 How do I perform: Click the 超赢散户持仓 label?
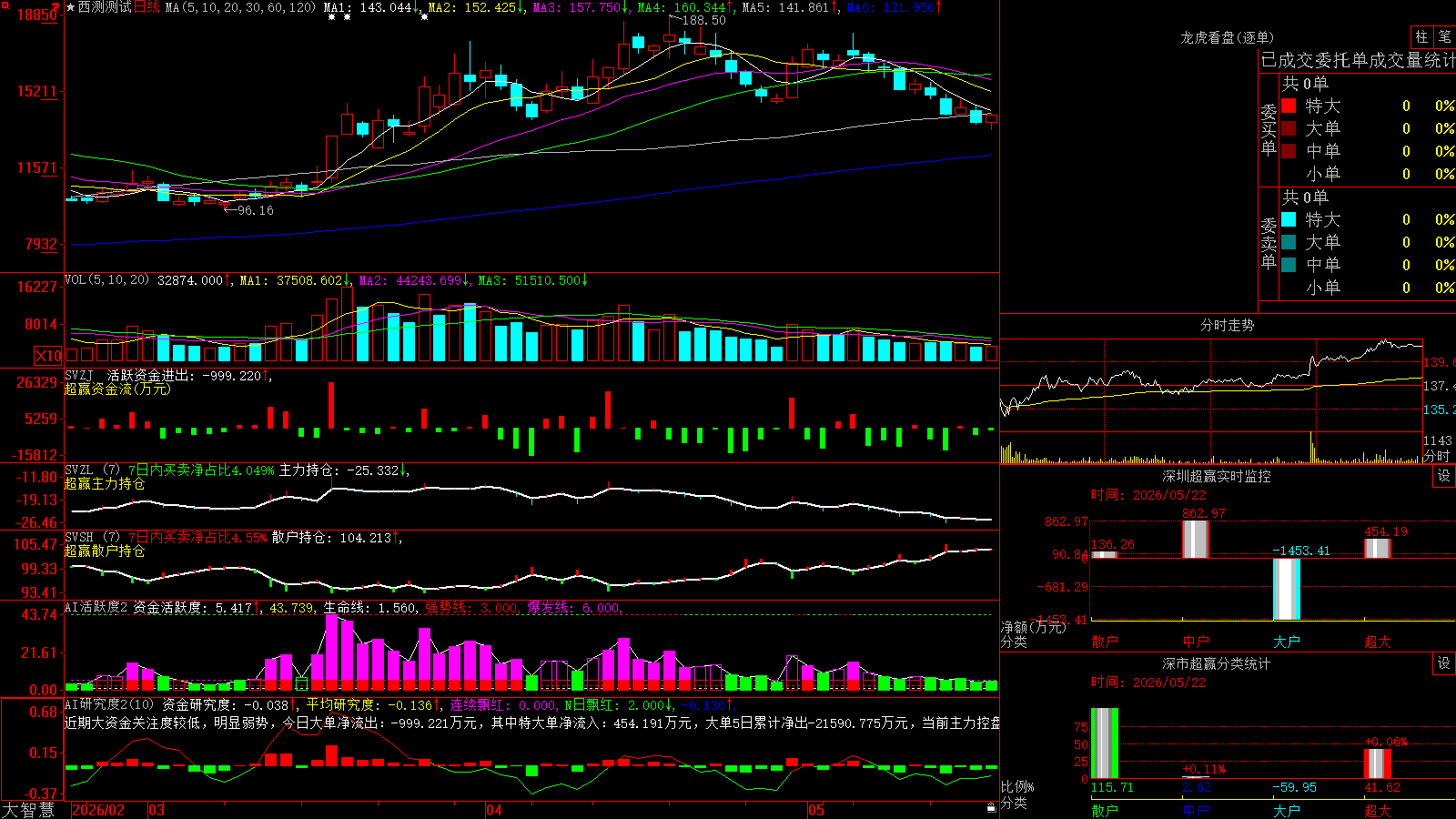[x=105, y=551]
